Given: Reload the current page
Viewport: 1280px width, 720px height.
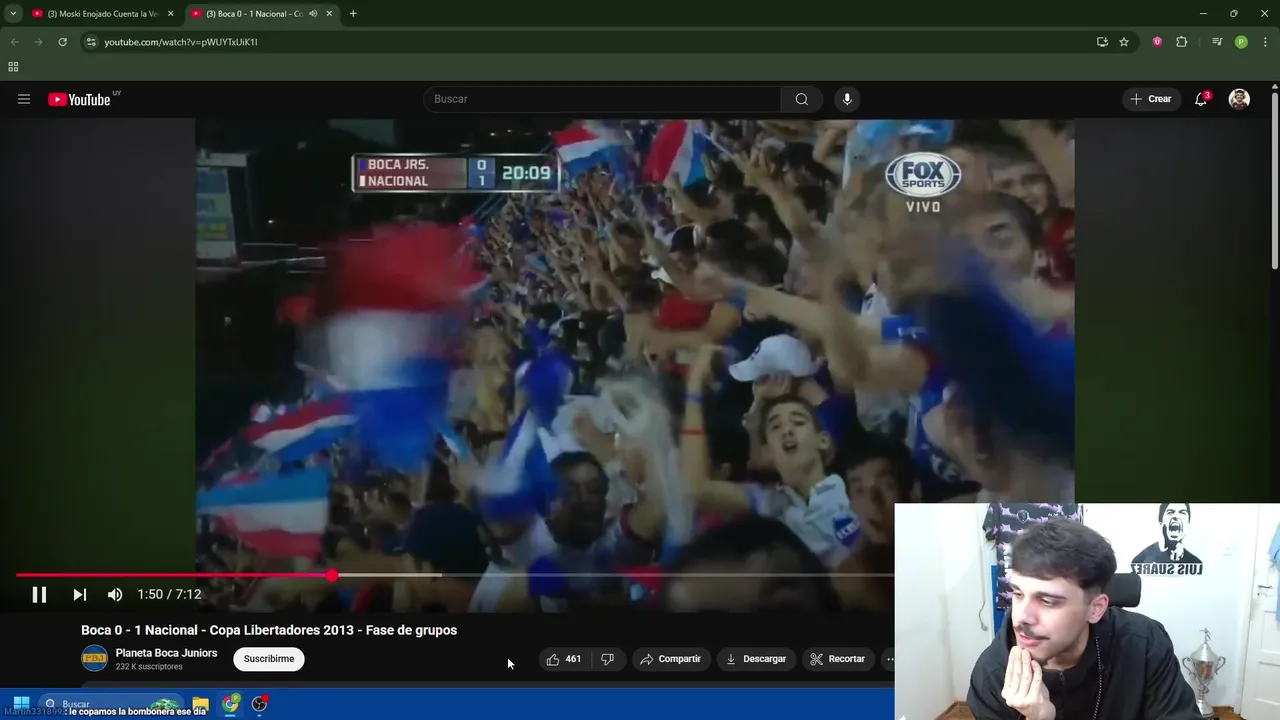Looking at the screenshot, I should pyautogui.click(x=62, y=42).
